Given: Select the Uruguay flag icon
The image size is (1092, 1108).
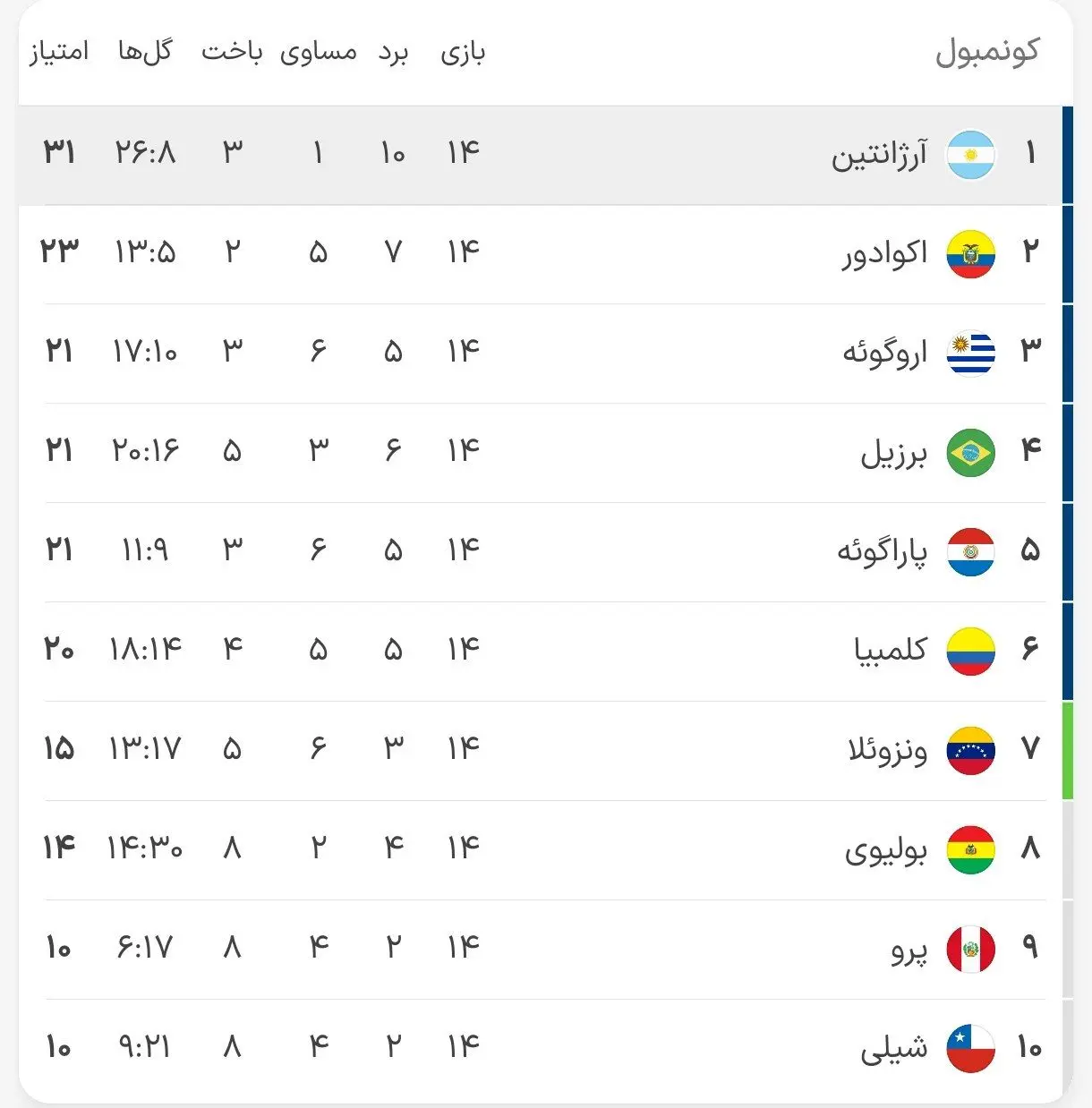Looking at the screenshot, I should [970, 354].
